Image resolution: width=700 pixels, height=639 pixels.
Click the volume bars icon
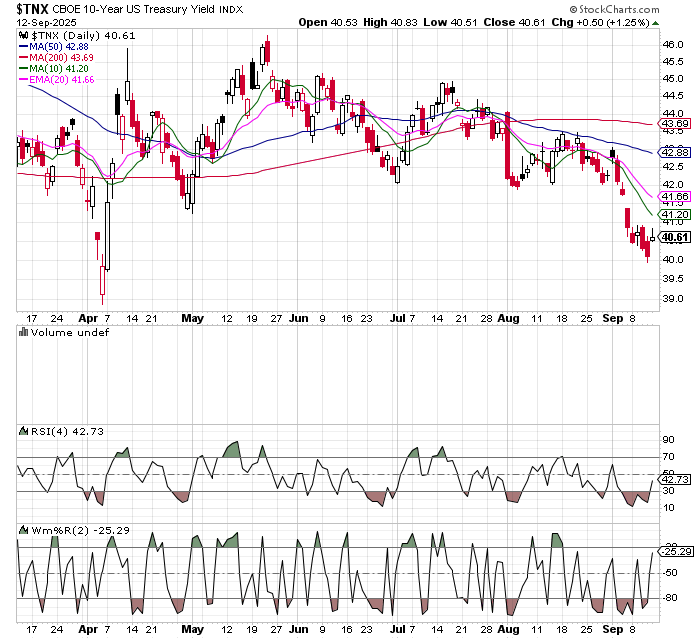coord(24,332)
